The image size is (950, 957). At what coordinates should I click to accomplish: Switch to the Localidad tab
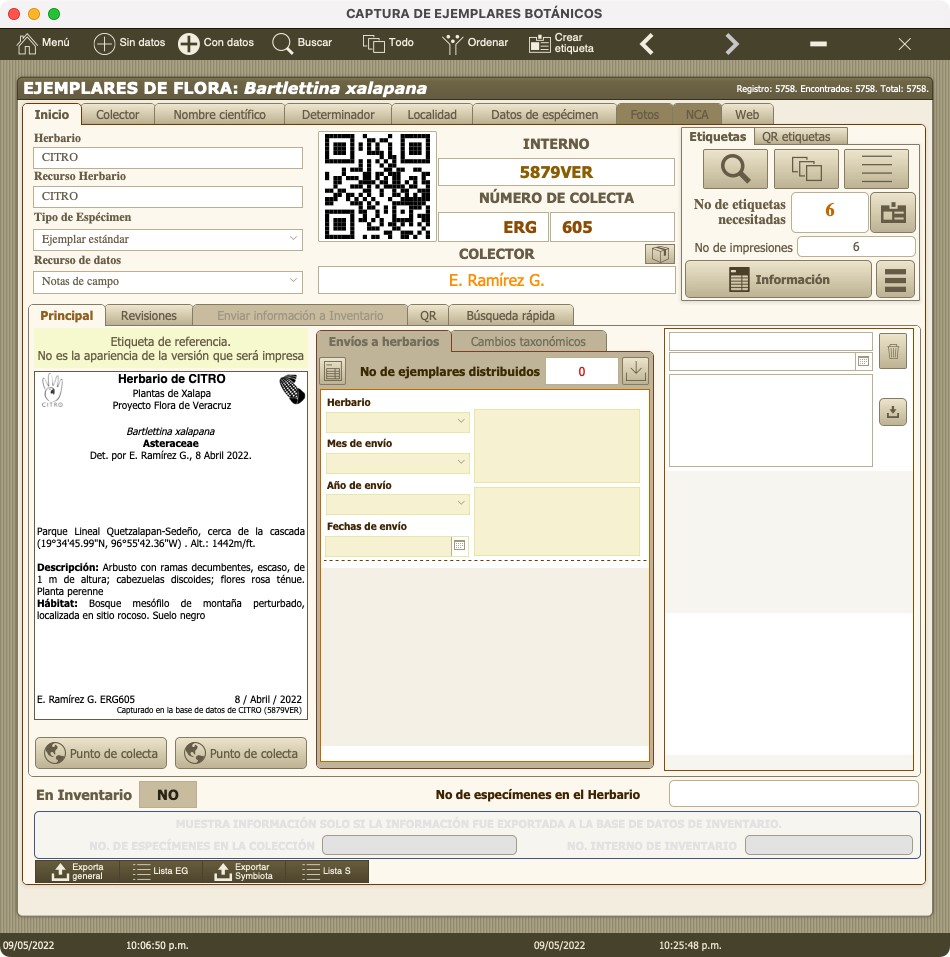(432, 115)
